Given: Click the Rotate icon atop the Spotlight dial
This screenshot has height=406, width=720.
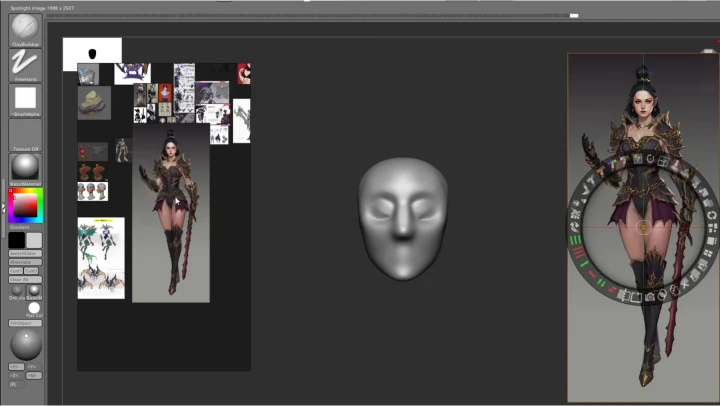Looking at the screenshot, I should click(650, 158).
